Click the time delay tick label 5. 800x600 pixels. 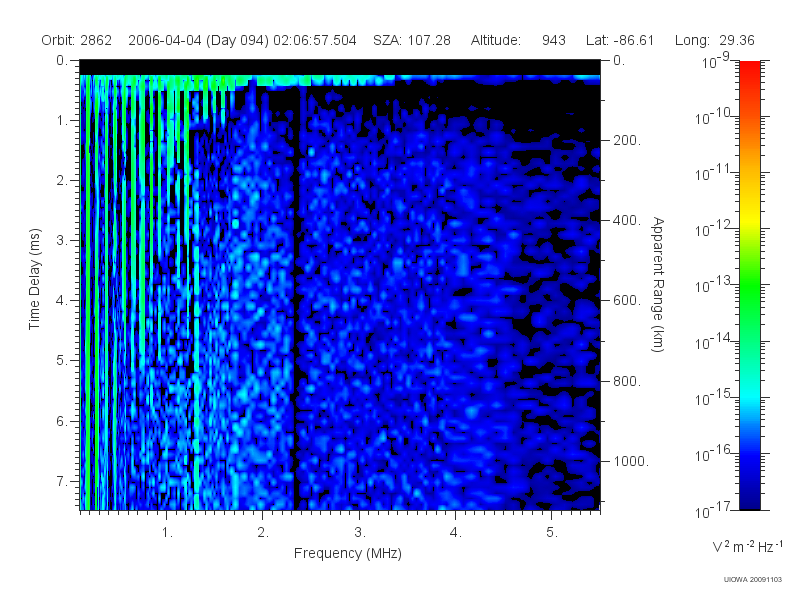[62, 360]
